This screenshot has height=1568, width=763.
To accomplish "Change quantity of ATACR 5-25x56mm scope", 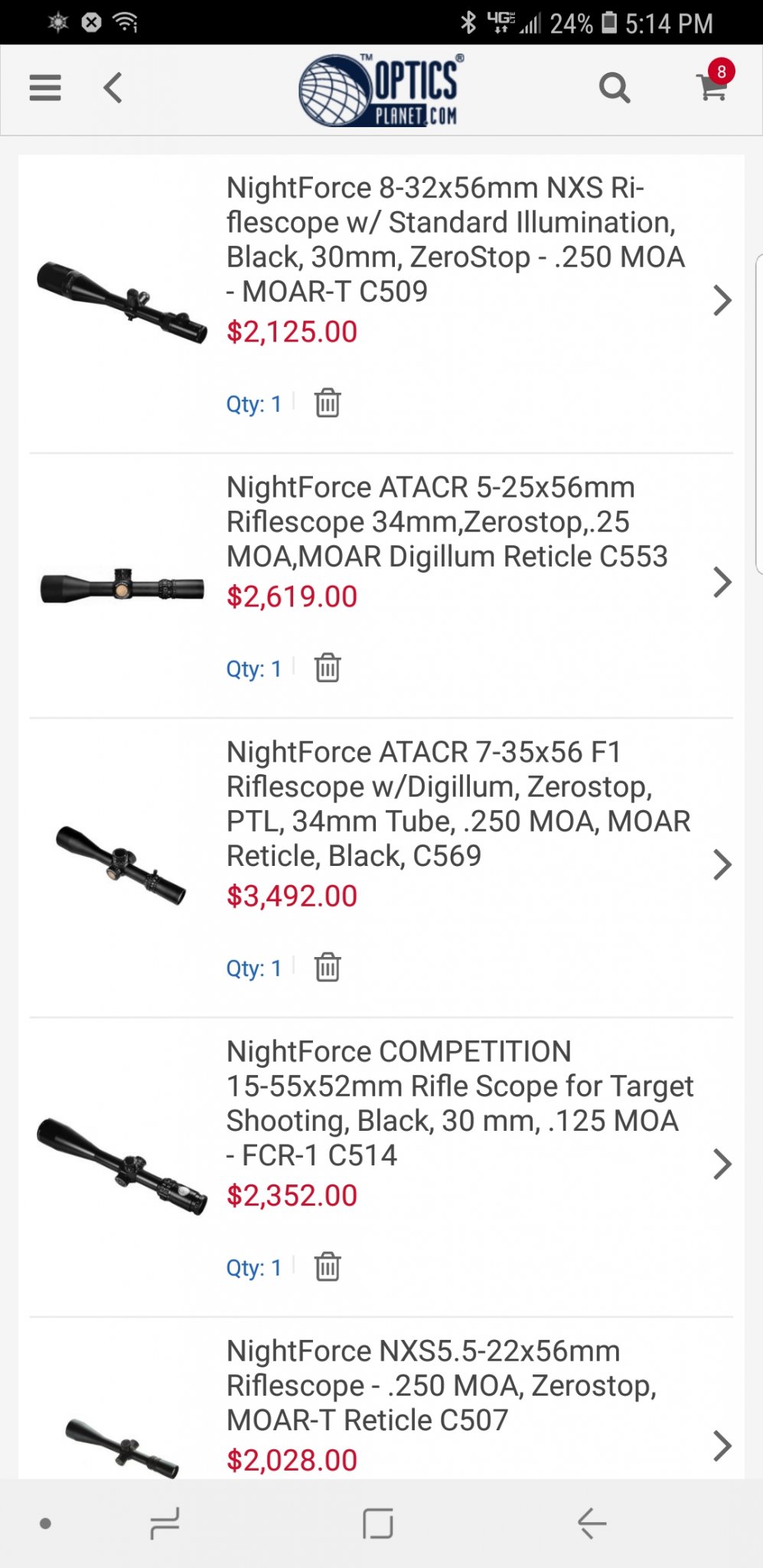I will tap(254, 668).
